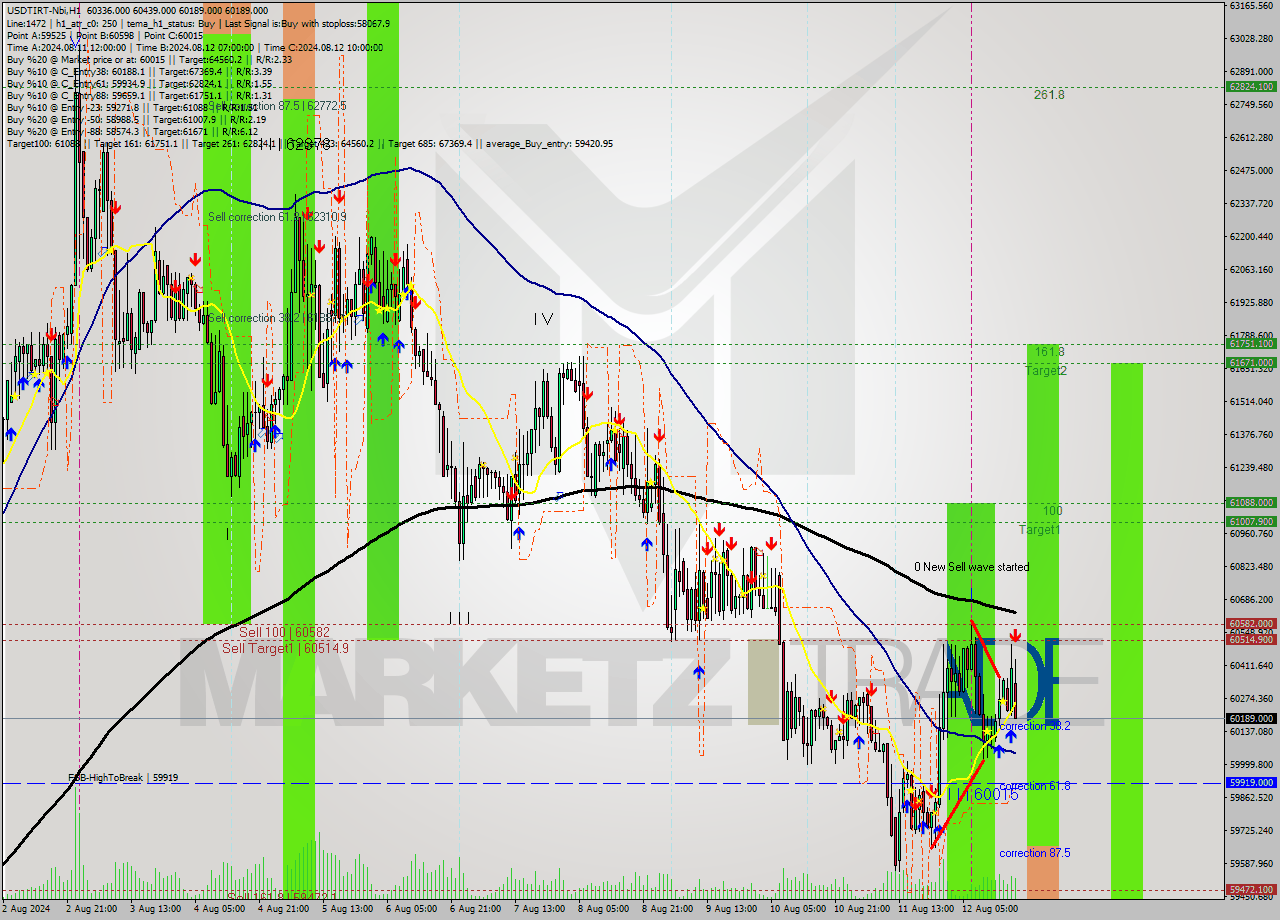
Task: Click the red sell arrow above the latest candle
Action: pos(1015,636)
